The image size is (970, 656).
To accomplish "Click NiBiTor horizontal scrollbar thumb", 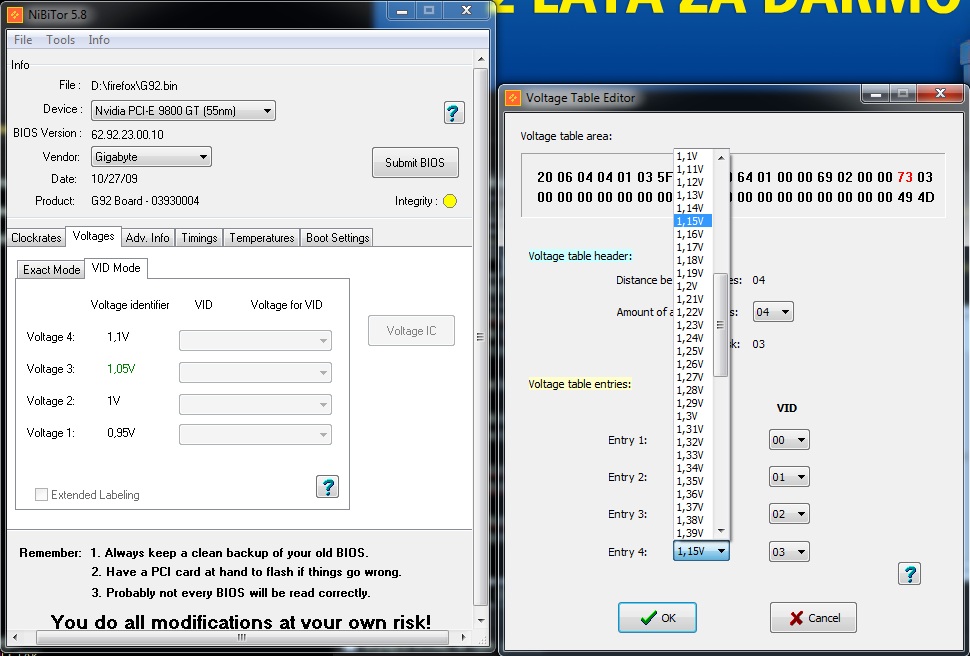I will [x=242, y=637].
